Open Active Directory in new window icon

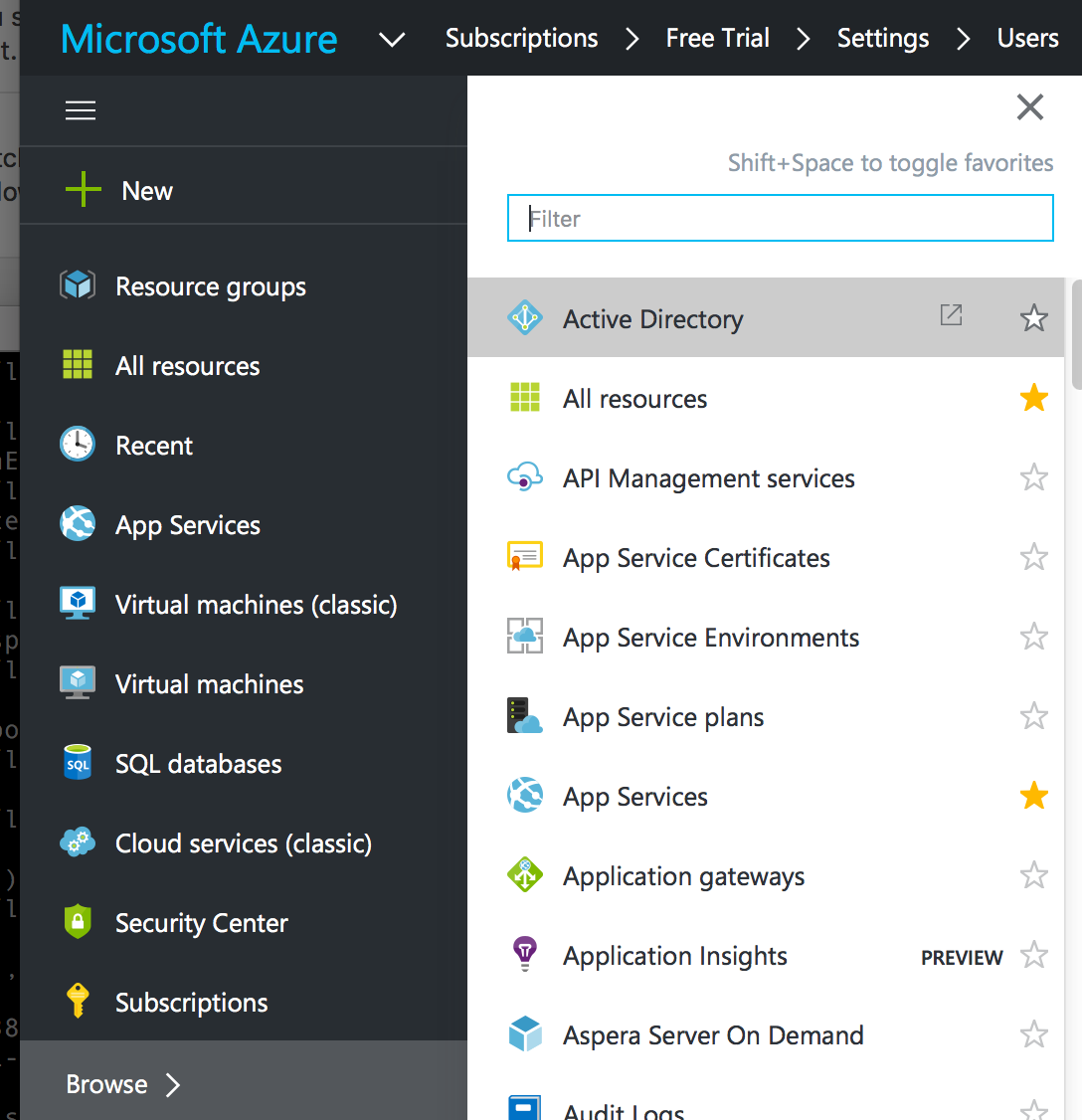pos(952,315)
